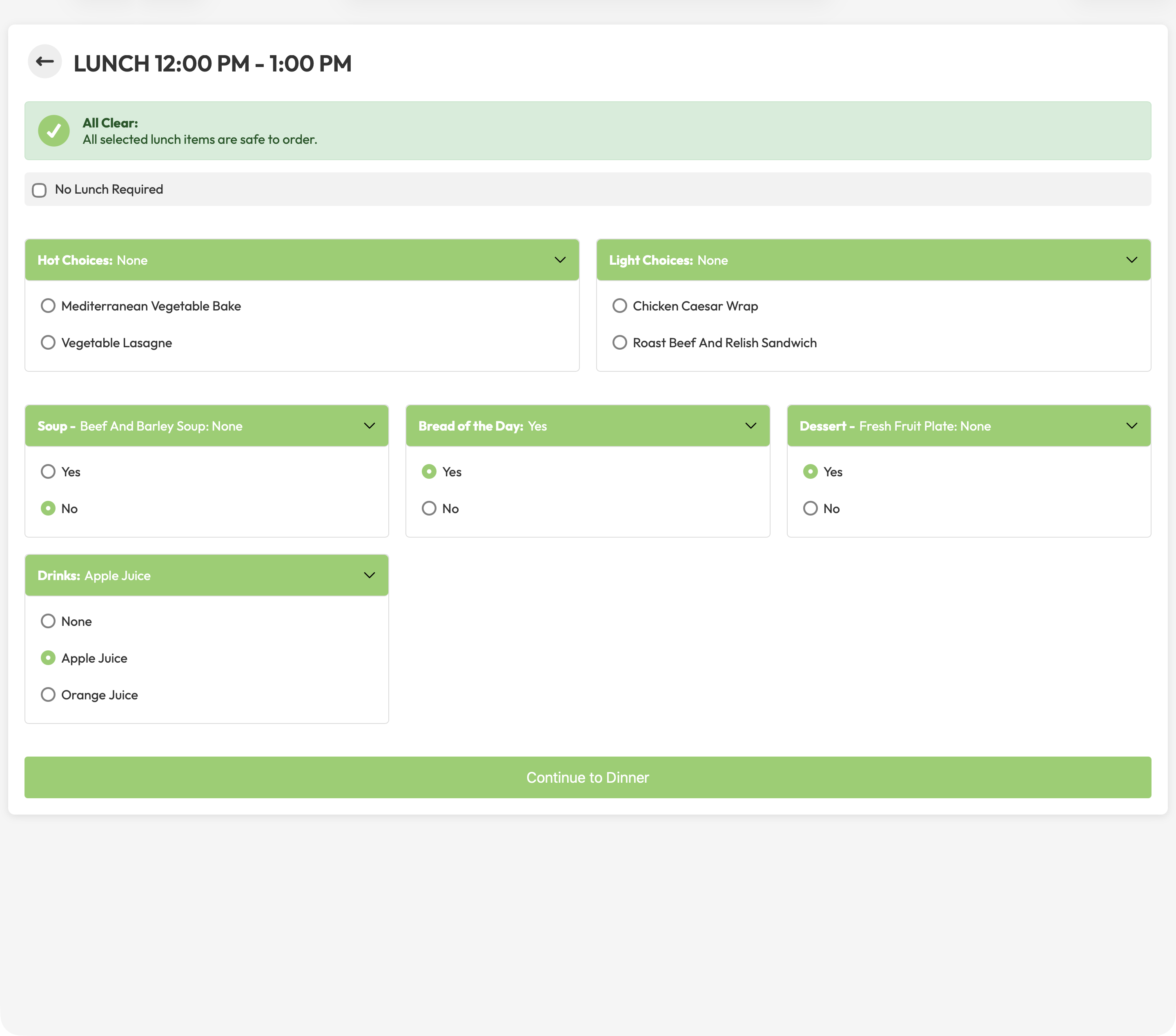Collapse the Soup section chevron
This screenshot has height=1036, width=1176.
coord(370,426)
